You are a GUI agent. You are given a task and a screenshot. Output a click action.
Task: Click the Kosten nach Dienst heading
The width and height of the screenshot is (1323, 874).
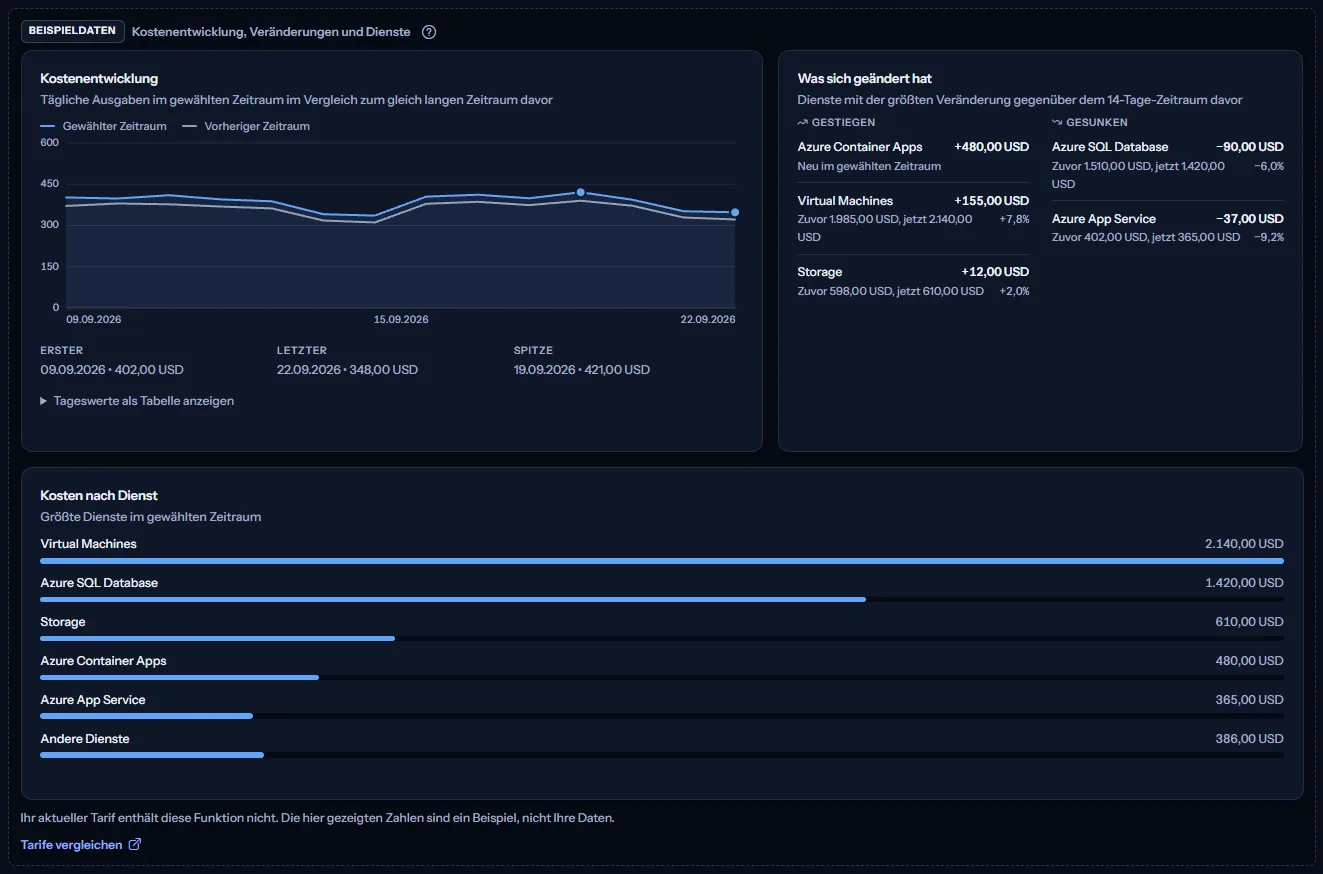point(99,495)
